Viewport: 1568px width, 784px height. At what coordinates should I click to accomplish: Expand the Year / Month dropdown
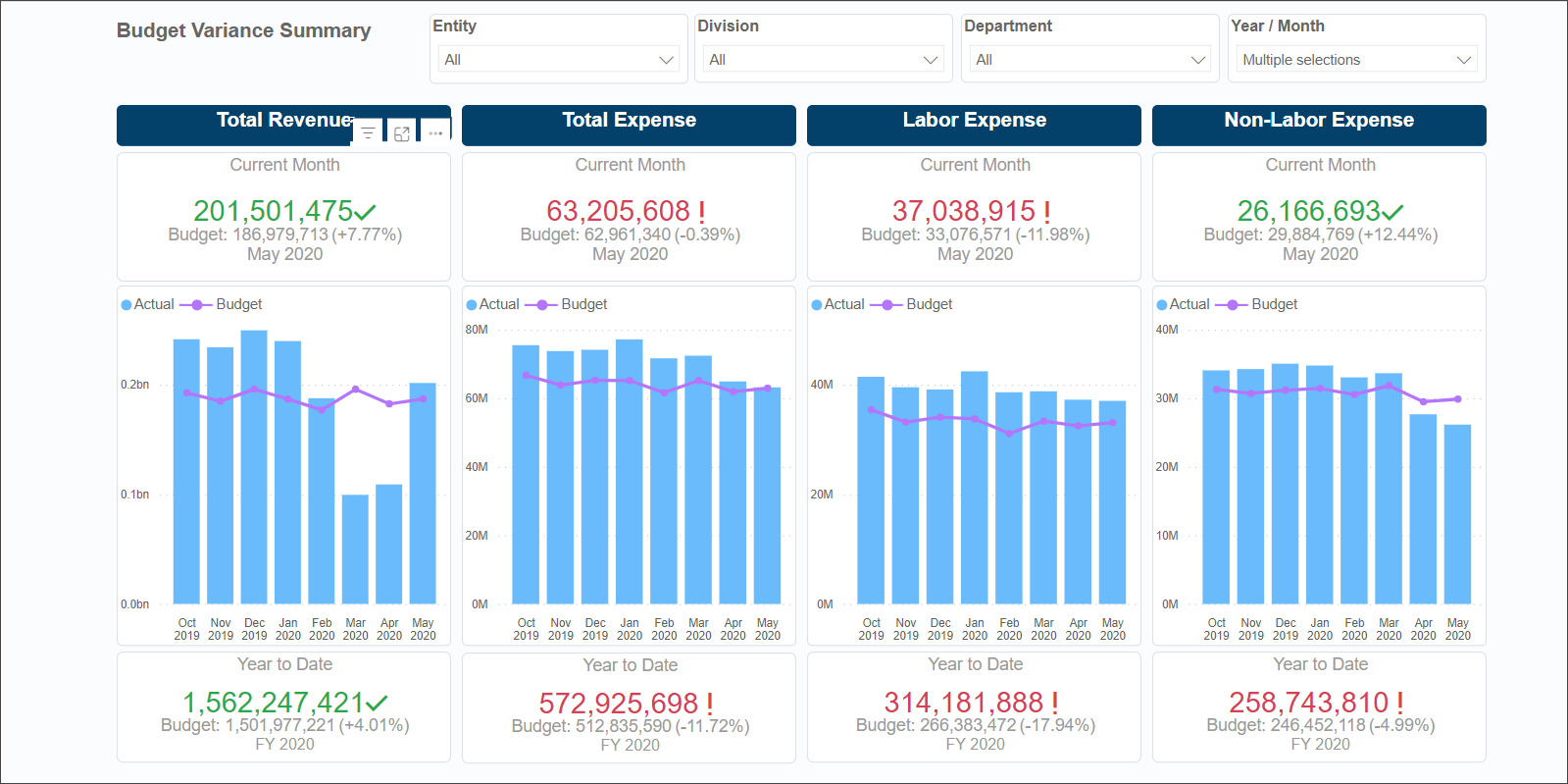click(1356, 60)
